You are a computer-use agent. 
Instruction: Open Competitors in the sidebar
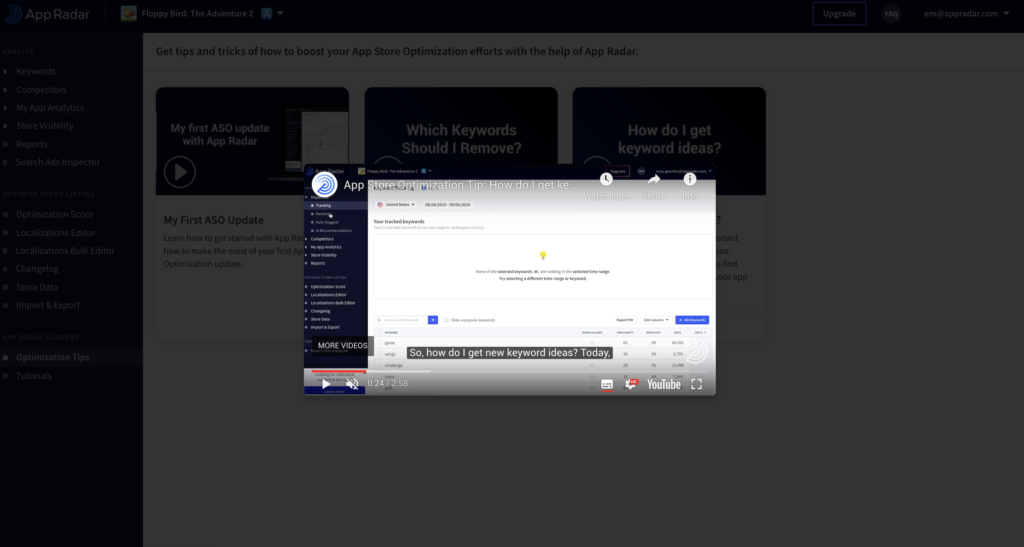point(41,89)
